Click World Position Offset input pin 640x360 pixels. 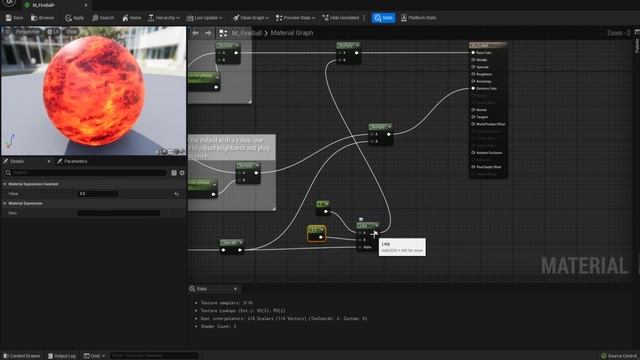pos(473,124)
